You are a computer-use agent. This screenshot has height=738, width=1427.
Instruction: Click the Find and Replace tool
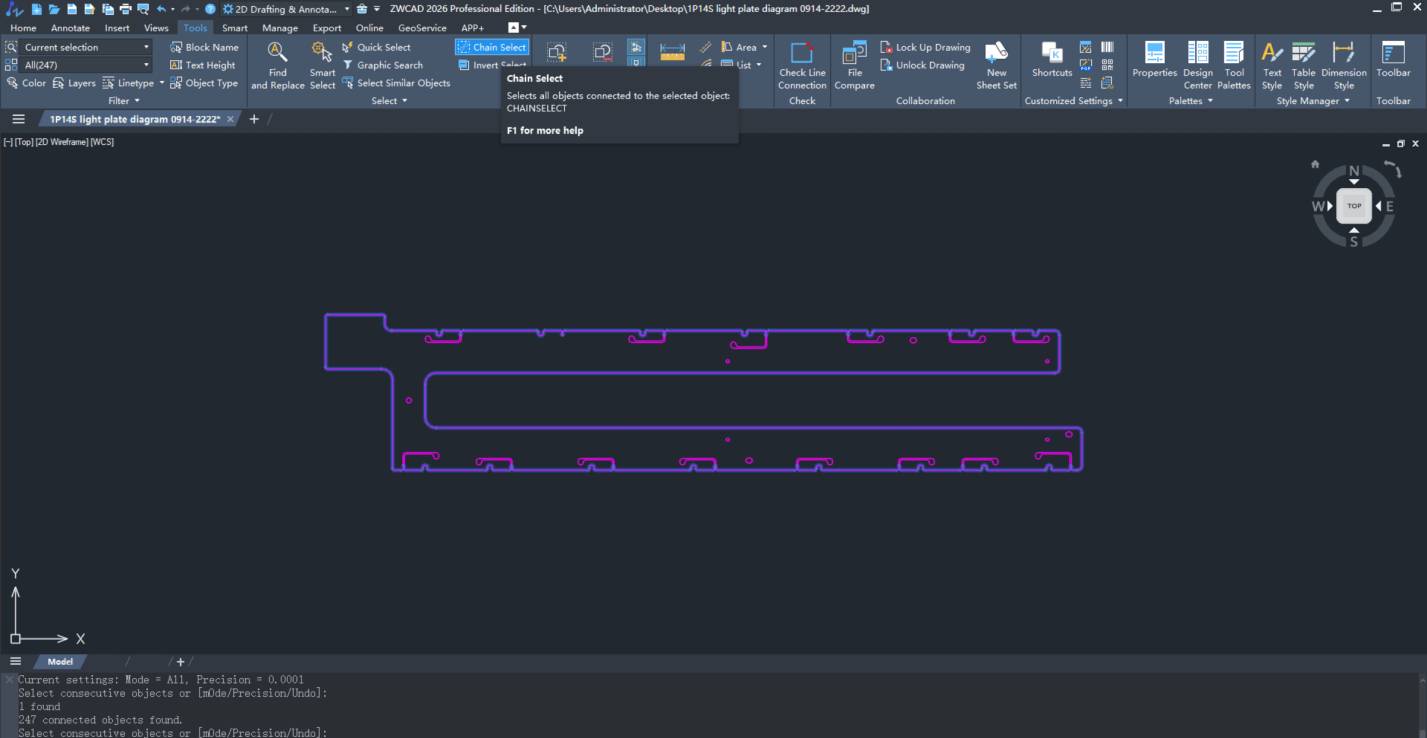pyautogui.click(x=278, y=65)
